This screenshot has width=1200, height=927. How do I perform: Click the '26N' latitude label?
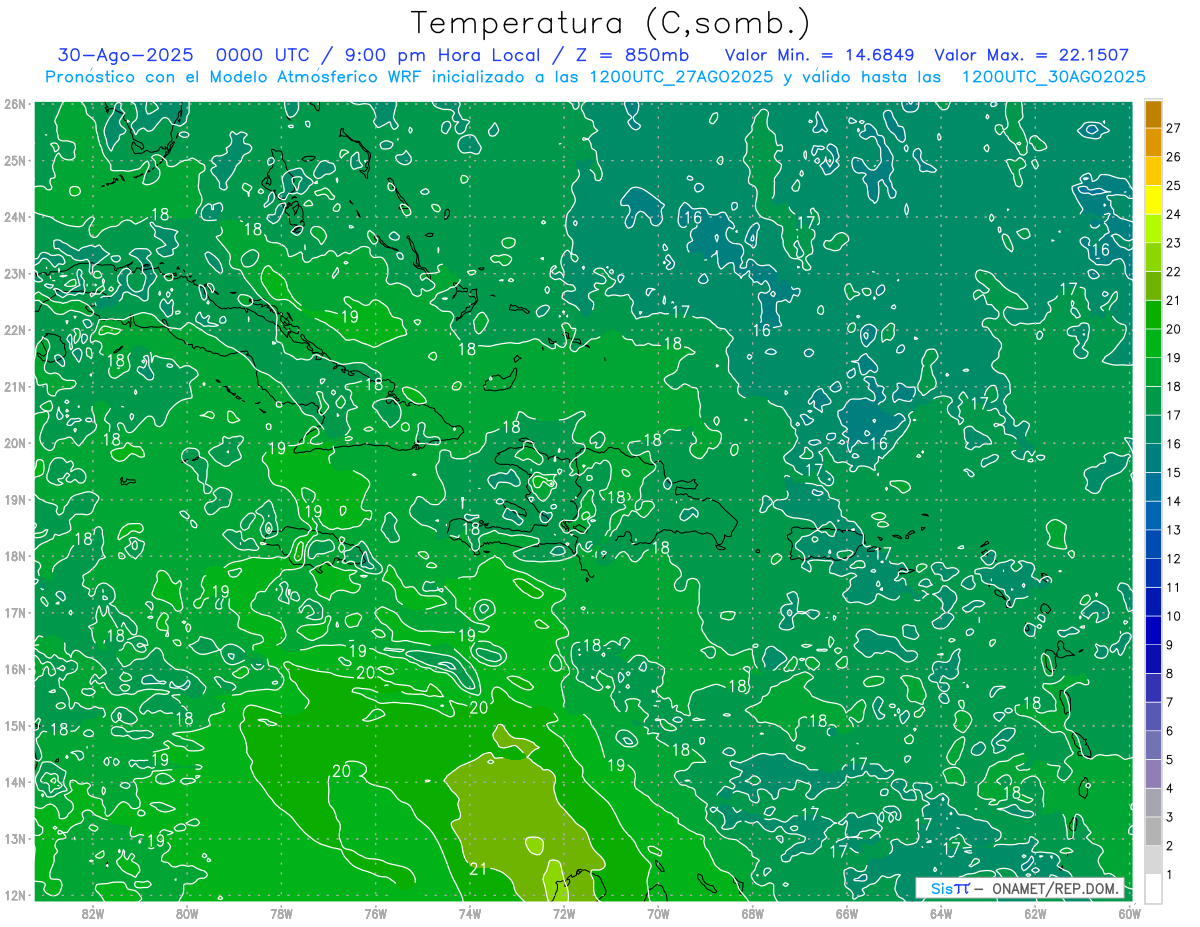15,104
